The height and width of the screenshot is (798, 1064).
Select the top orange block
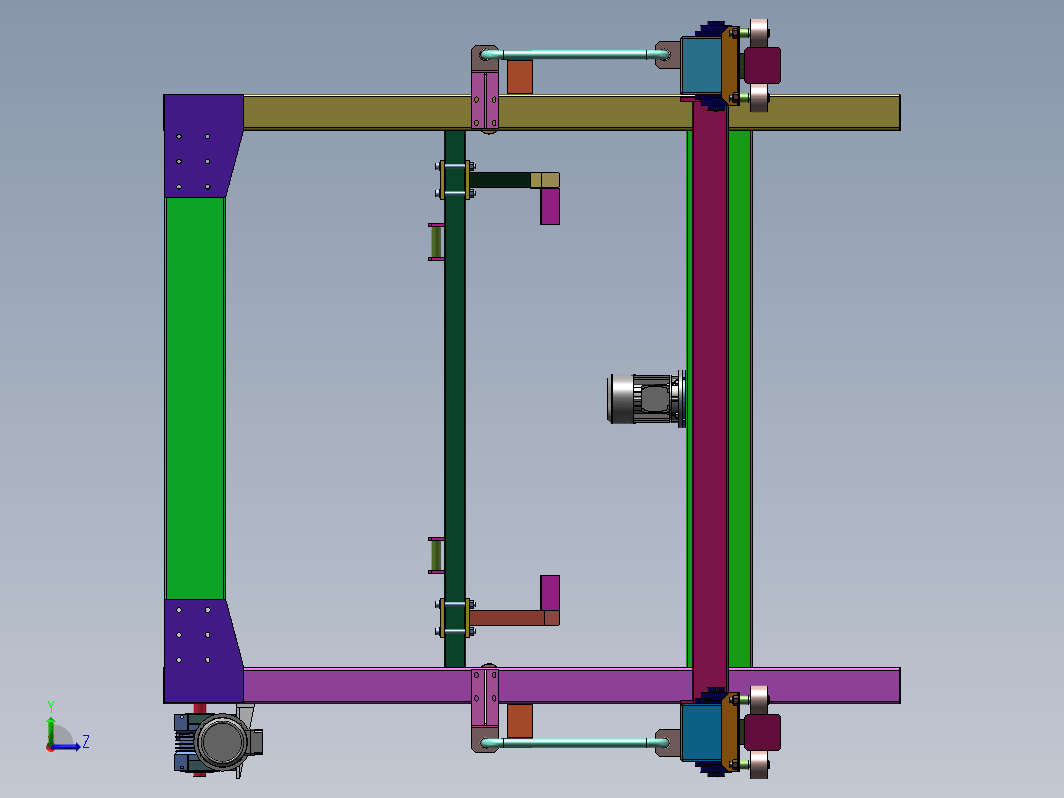520,77
